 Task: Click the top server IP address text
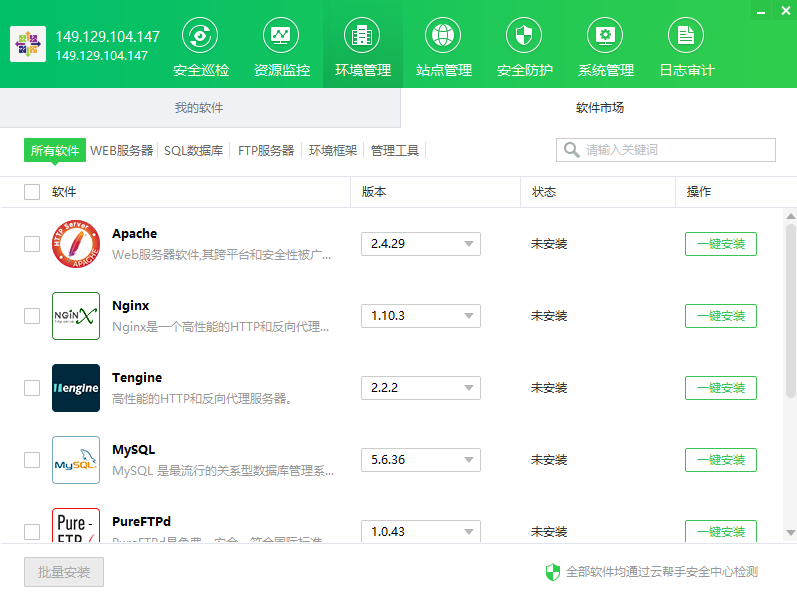pyautogui.click(x=108, y=37)
